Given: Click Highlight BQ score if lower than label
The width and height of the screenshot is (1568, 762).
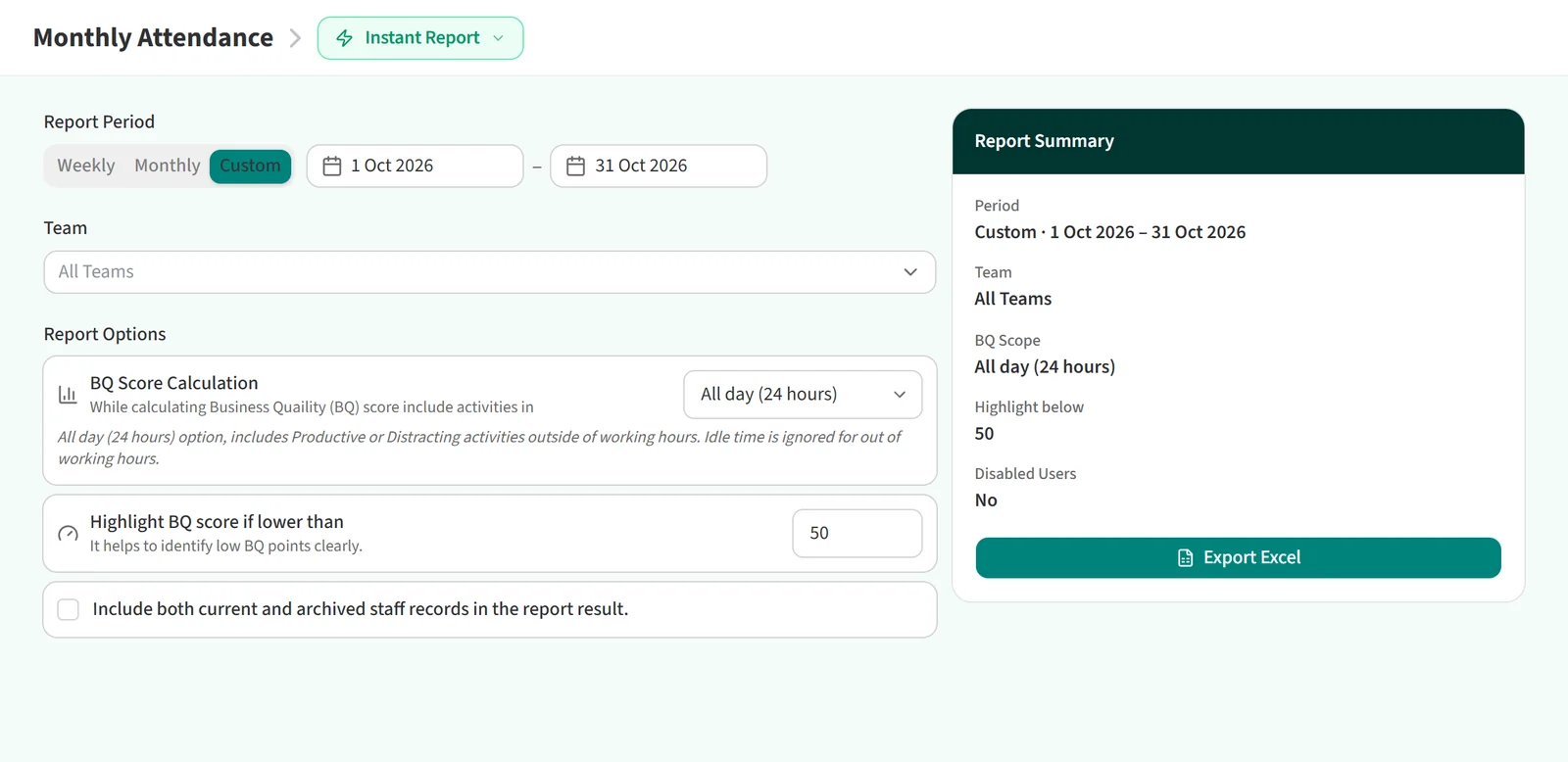Looking at the screenshot, I should click(217, 522).
